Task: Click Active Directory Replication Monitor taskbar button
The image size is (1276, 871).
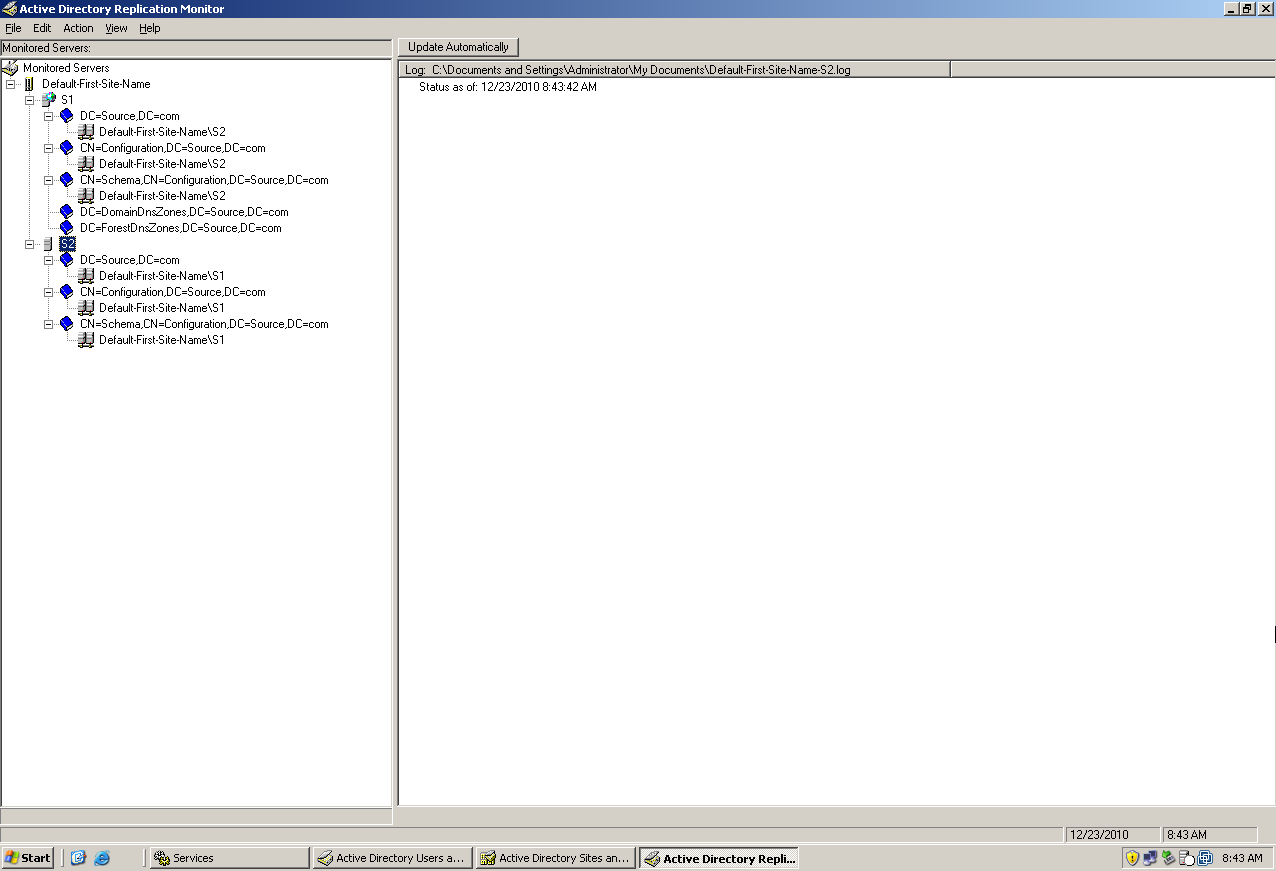Action: (x=719, y=858)
